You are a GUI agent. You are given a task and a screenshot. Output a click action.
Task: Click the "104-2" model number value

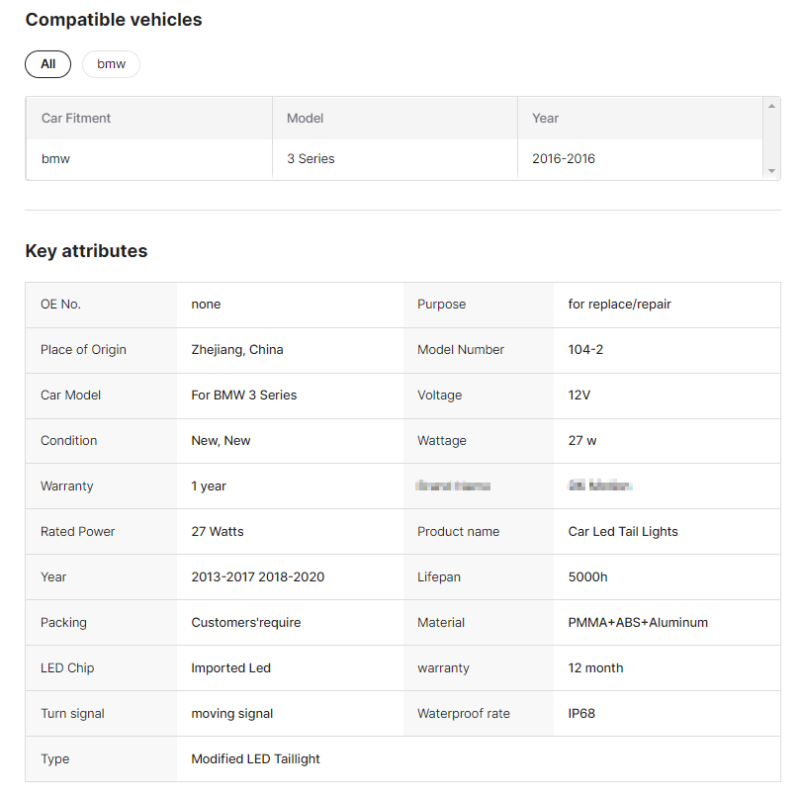coord(585,350)
